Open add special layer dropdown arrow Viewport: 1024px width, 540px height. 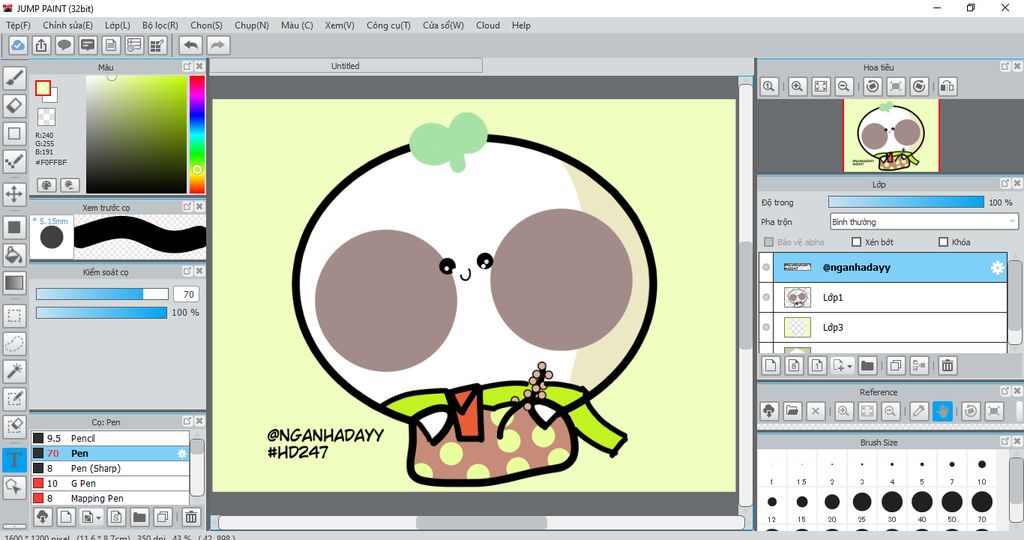[x=850, y=366]
